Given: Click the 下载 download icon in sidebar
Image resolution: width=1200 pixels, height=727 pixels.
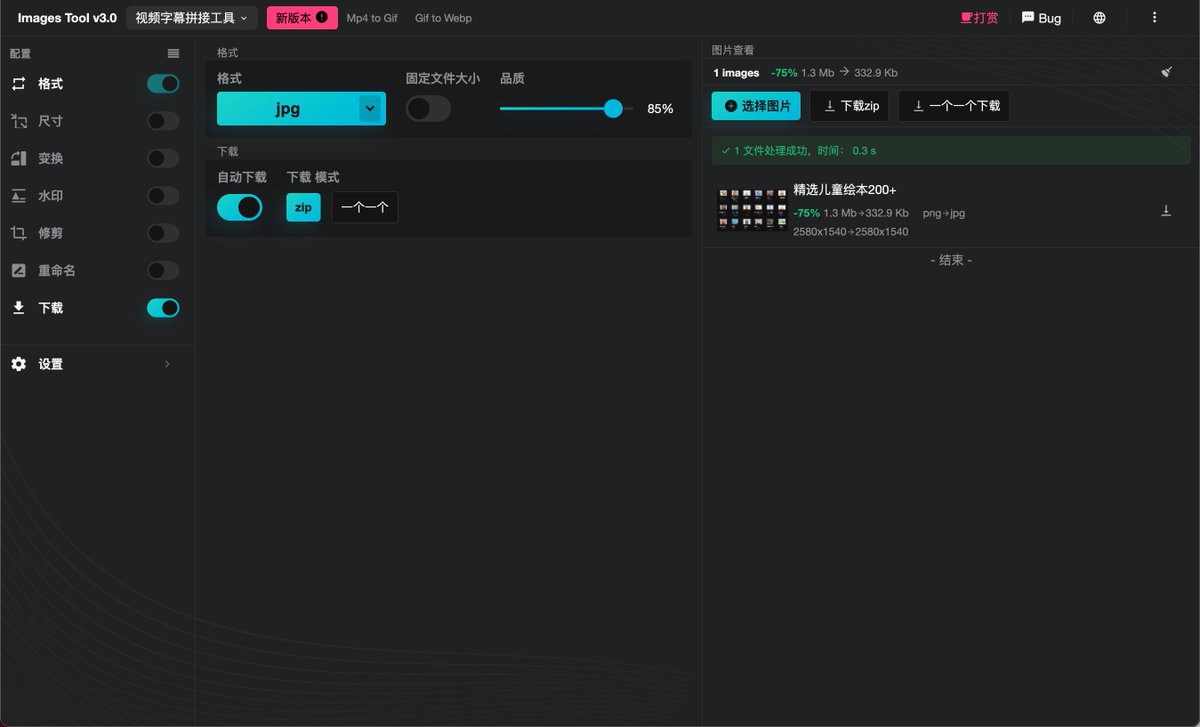Looking at the screenshot, I should 18,308.
